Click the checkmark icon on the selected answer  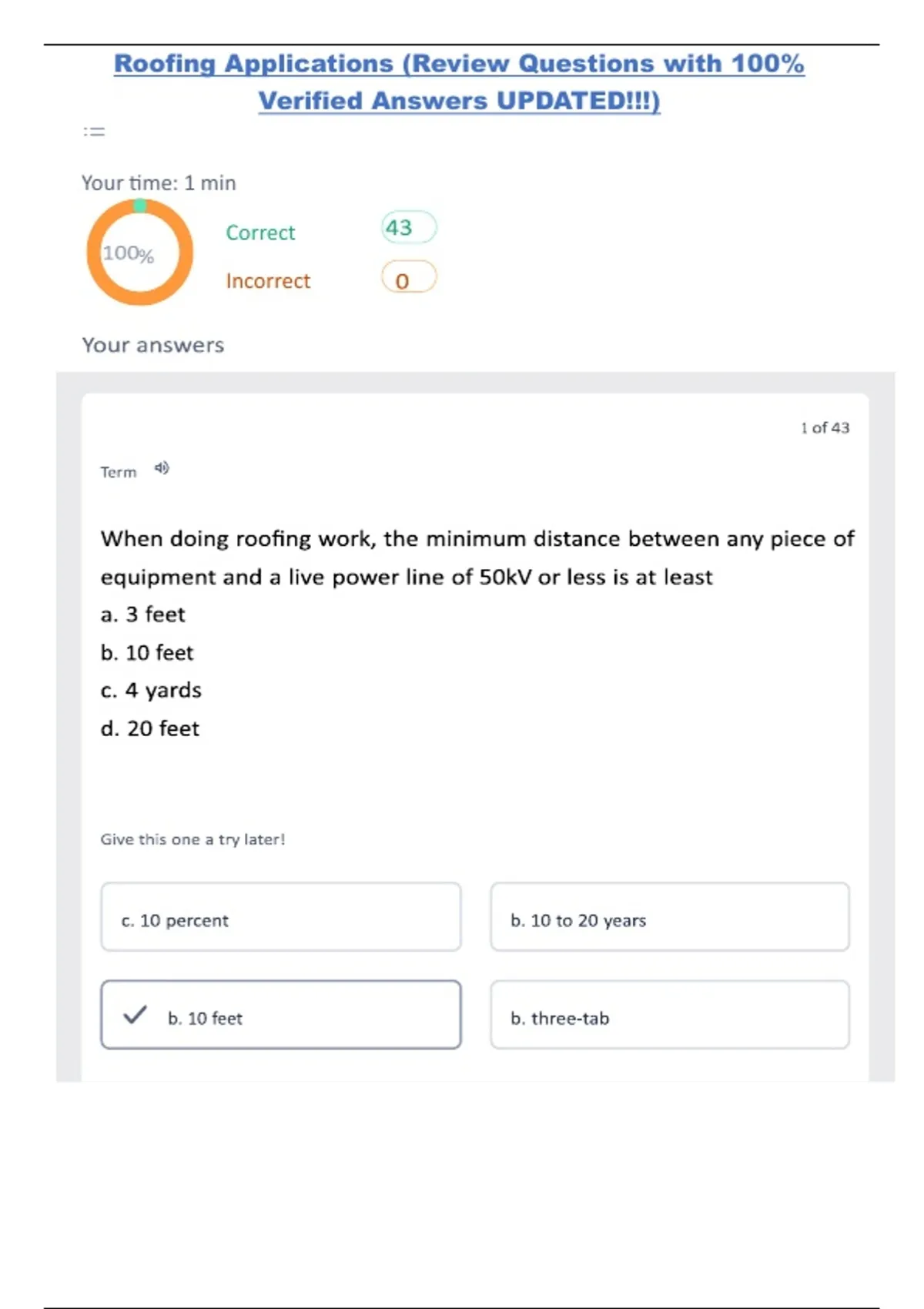tap(135, 1015)
